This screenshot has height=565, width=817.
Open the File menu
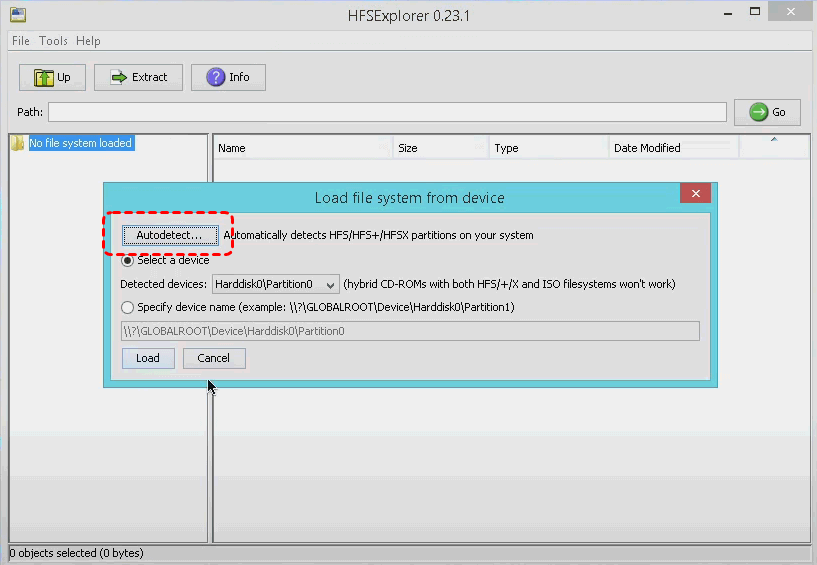pyautogui.click(x=20, y=41)
